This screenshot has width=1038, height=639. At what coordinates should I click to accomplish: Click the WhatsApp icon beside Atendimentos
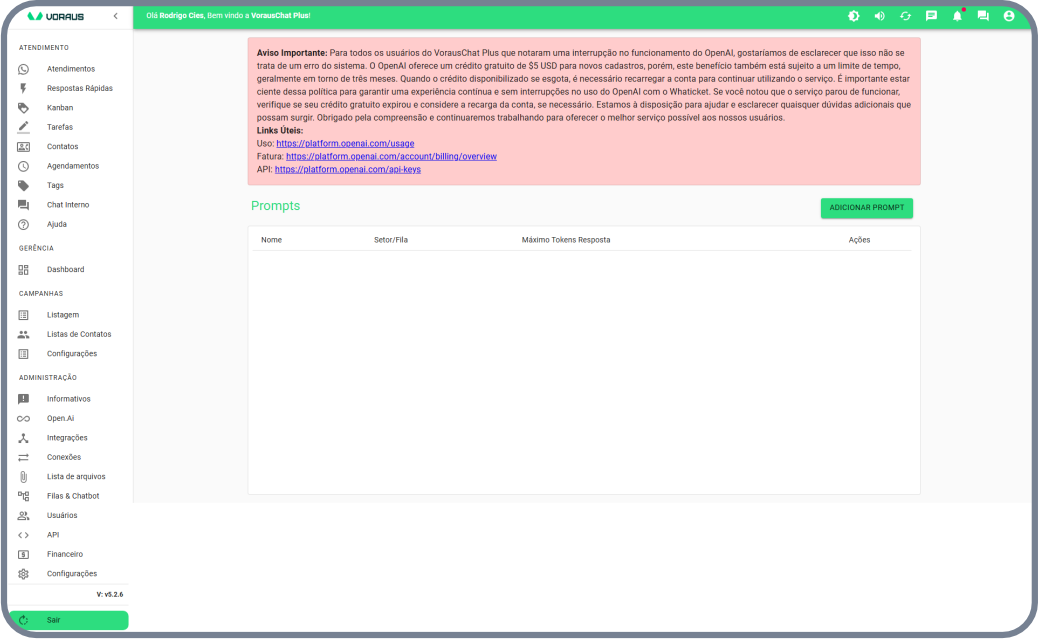click(24, 69)
